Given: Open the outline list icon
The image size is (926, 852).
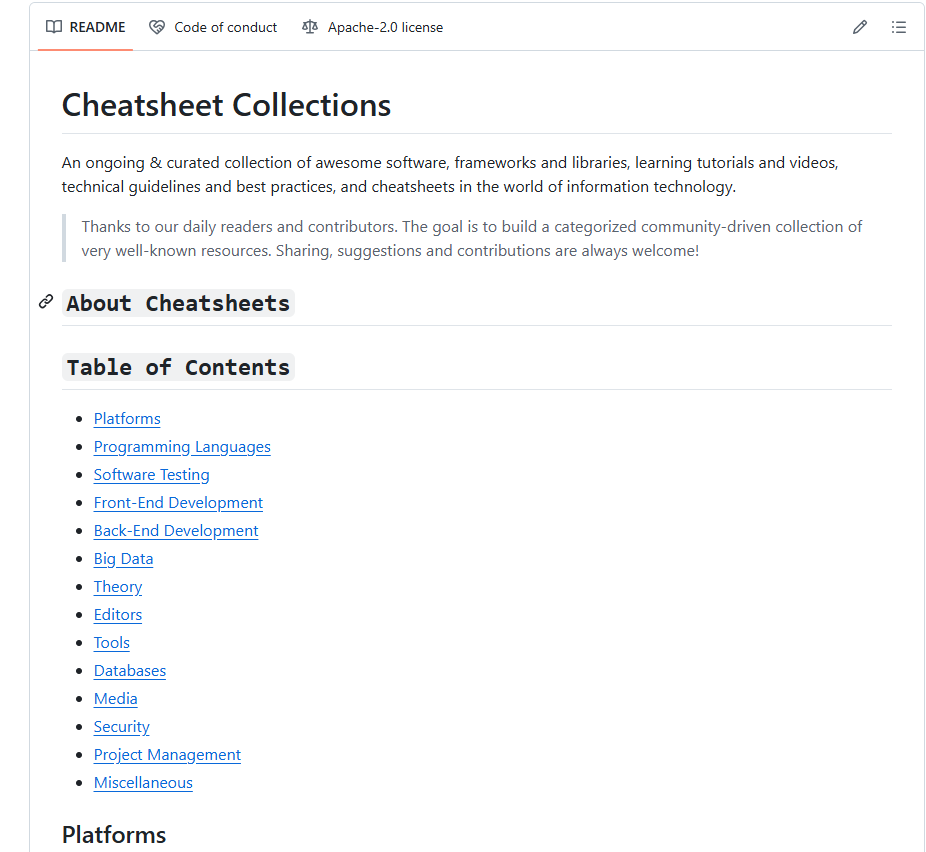Looking at the screenshot, I should 898,27.
